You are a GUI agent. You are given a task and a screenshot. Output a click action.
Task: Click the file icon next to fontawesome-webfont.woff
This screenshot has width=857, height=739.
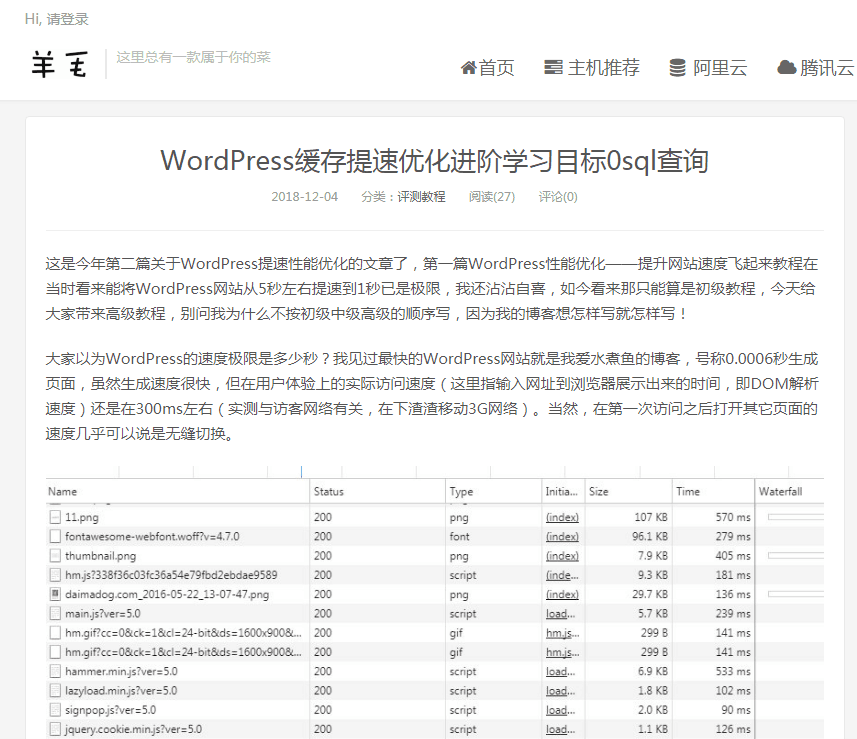point(55,536)
